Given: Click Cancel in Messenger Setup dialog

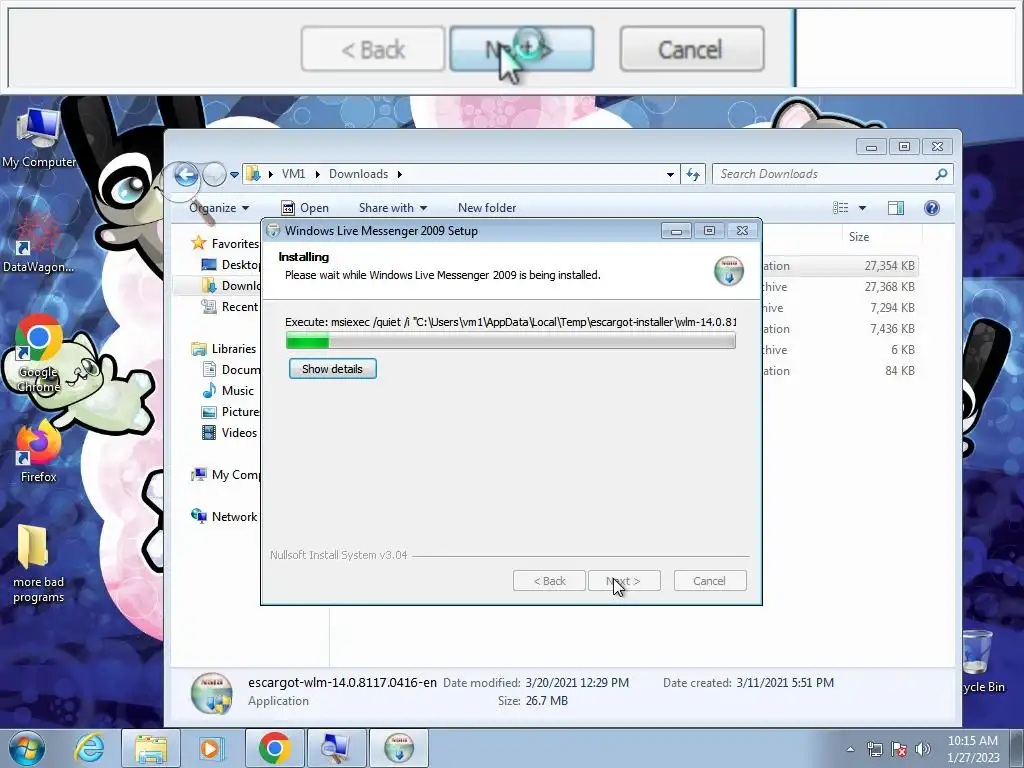Looking at the screenshot, I should click(x=710, y=581).
